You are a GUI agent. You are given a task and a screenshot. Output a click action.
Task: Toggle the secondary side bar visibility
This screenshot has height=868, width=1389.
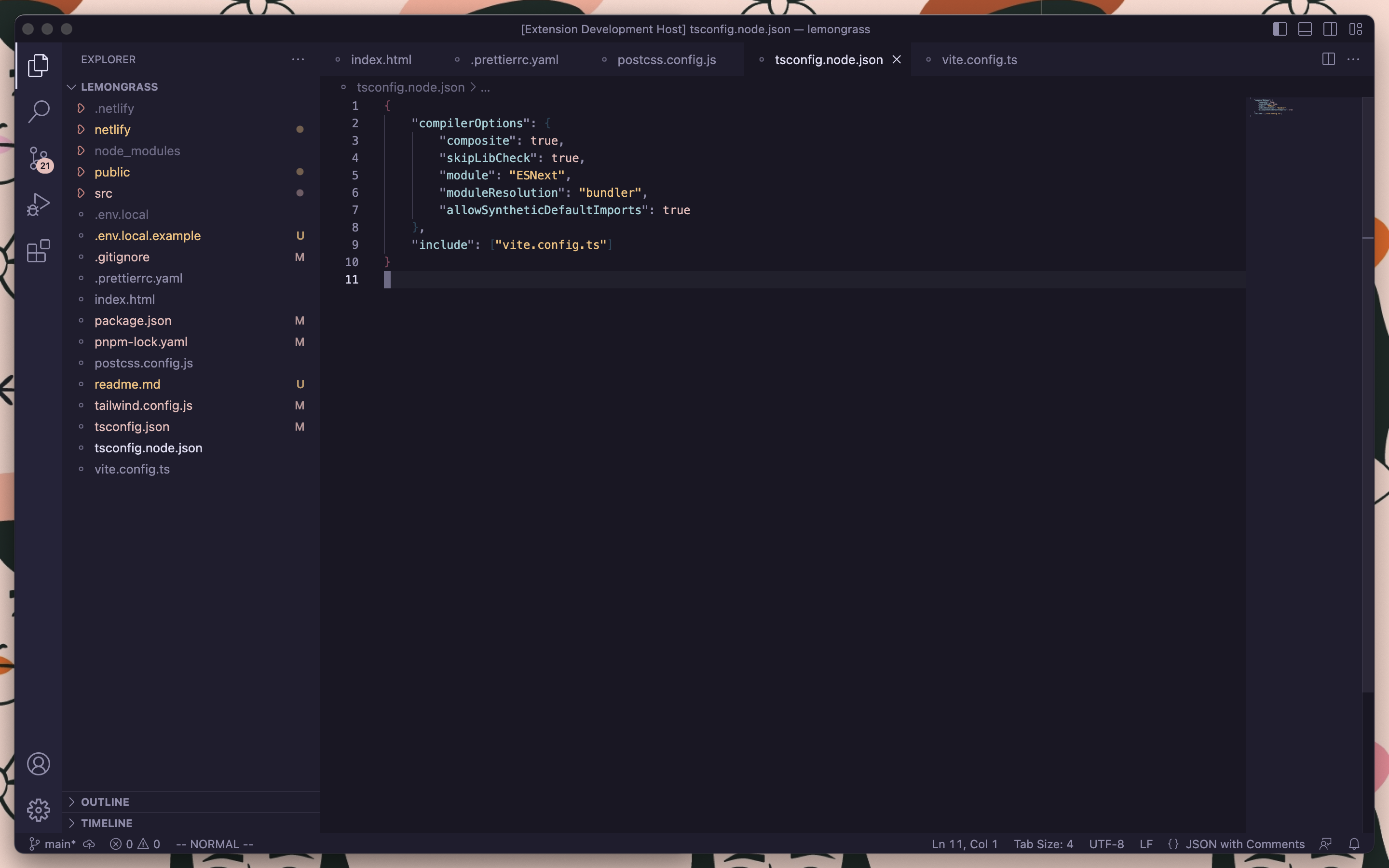(1330, 29)
